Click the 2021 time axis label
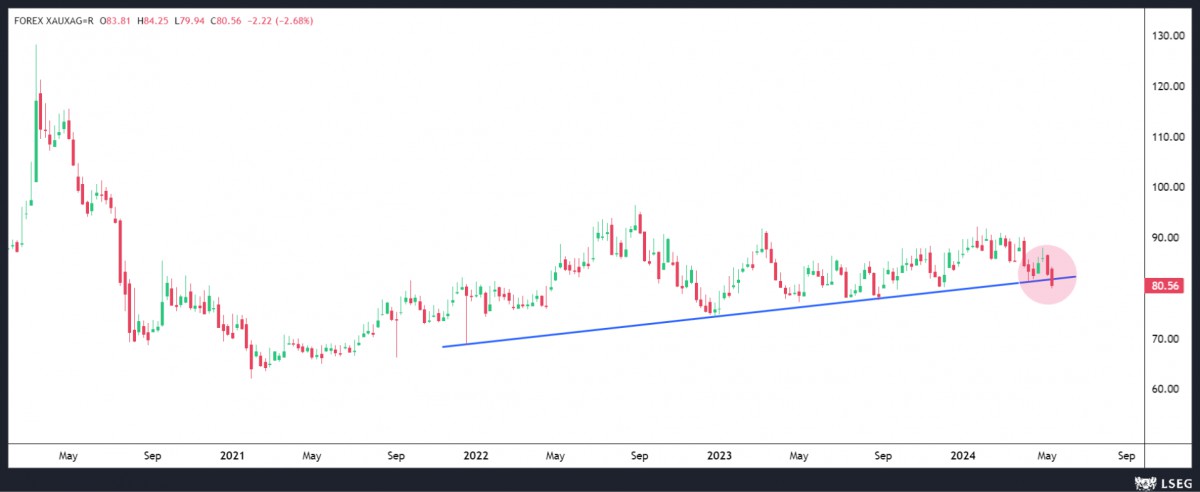This screenshot has height=492, width=1200. tap(231, 456)
